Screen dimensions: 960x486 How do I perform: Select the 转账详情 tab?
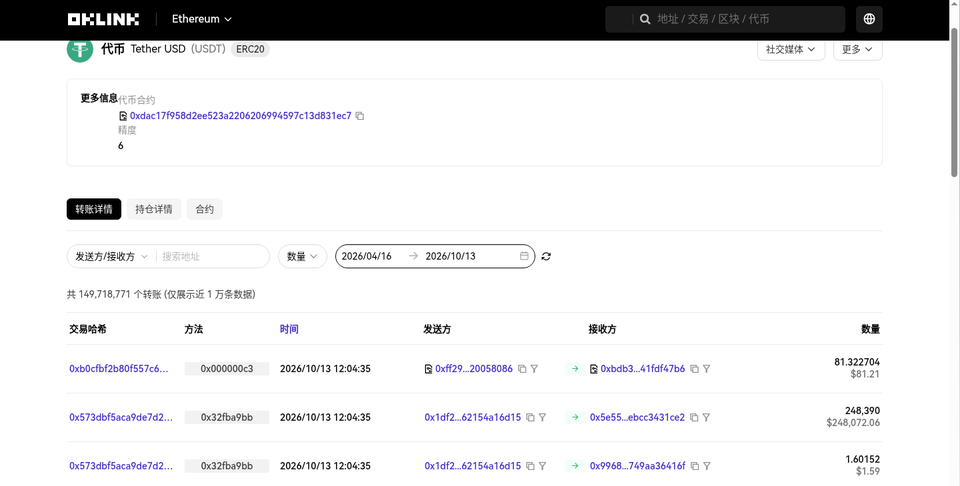click(x=94, y=209)
